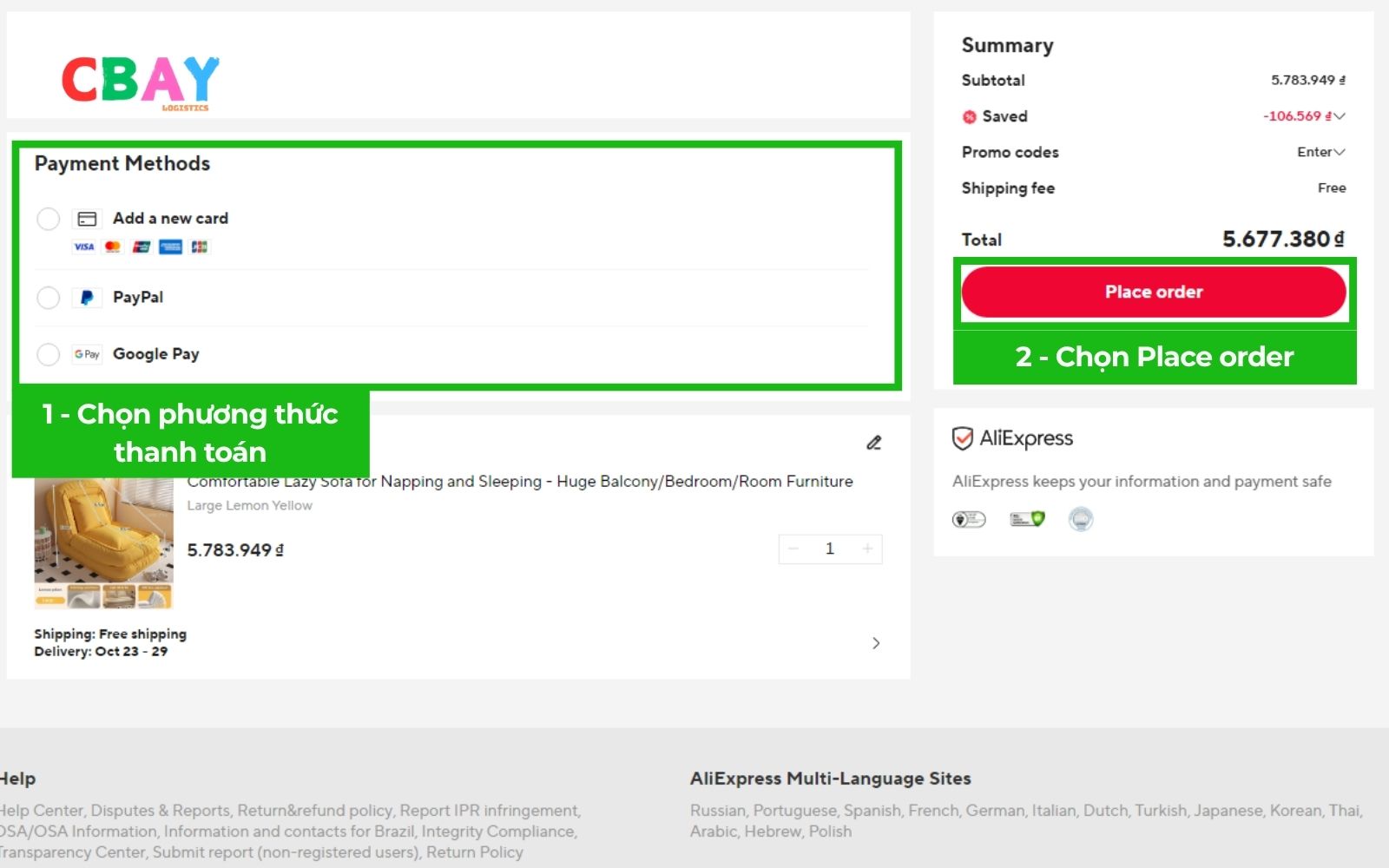The image size is (1389, 868).
Task: Decrease quantity with the minus button
Action: click(x=793, y=549)
